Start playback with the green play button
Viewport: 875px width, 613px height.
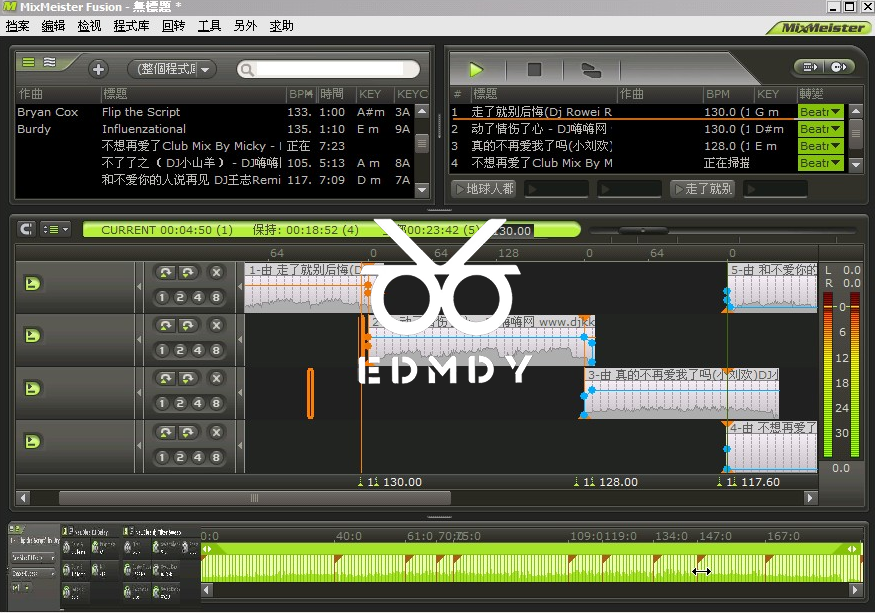476,70
